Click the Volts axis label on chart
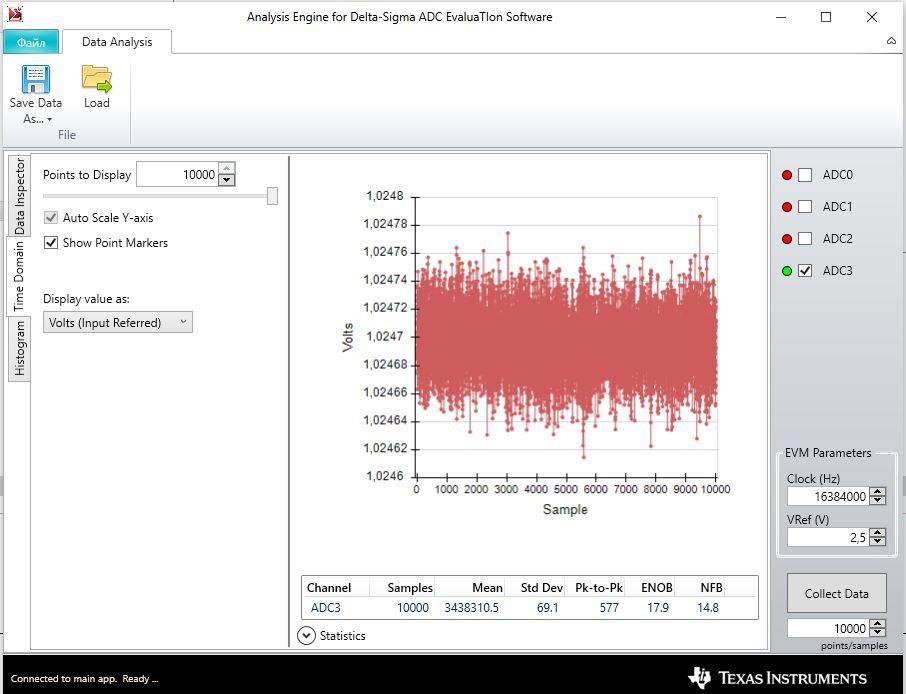The image size is (906, 694). 347,337
